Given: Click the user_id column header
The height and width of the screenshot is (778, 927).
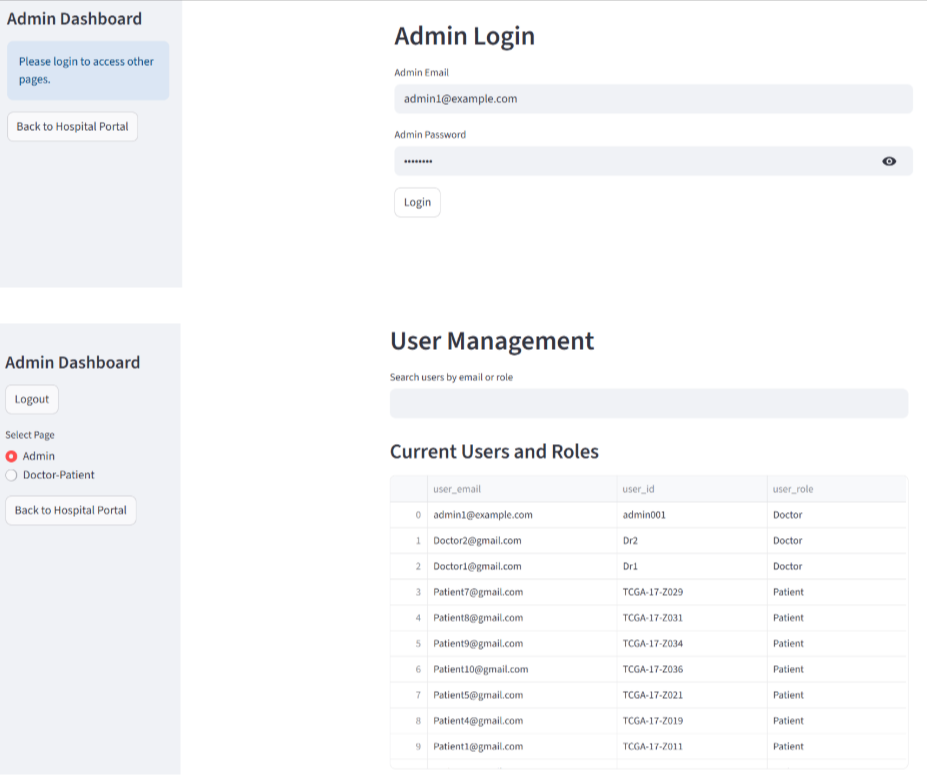Looking at the screenshot, I should tap(692, 489).
